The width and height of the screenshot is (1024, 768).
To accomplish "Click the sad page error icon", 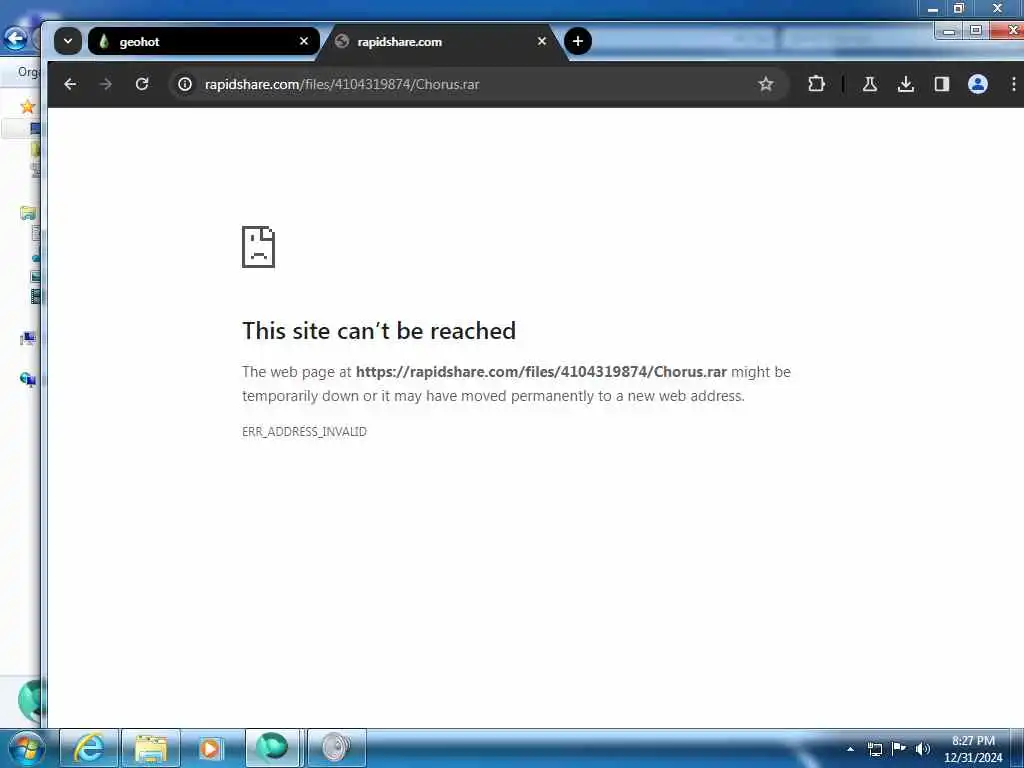I will (259, 247).
